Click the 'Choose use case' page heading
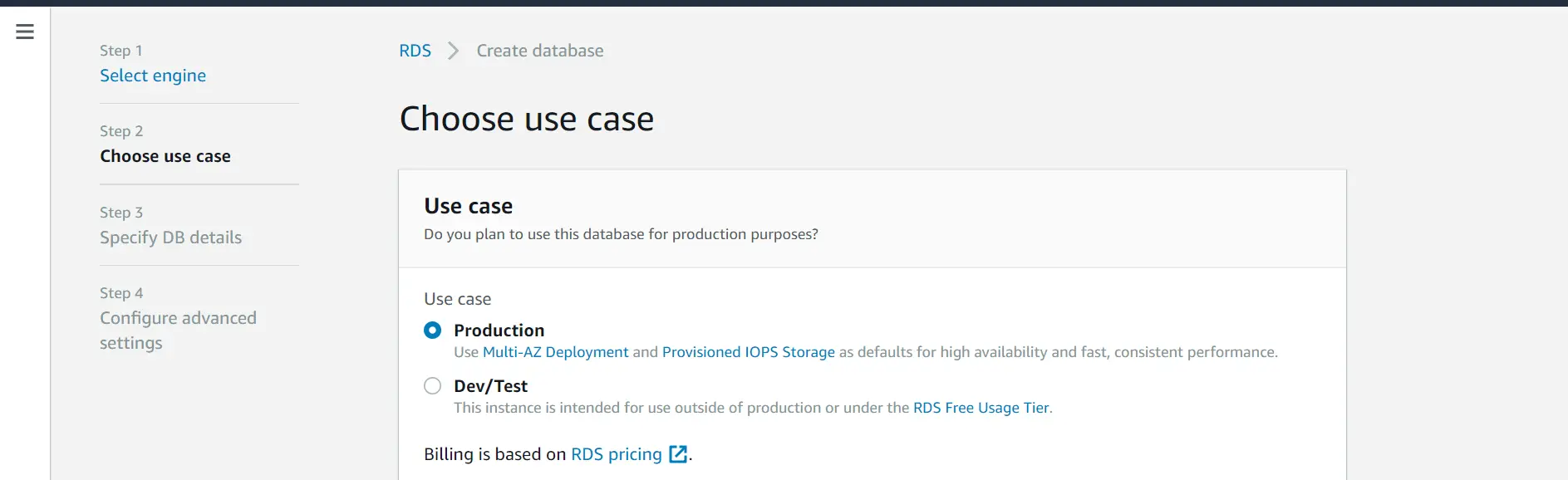This screenshot has height=480, width=1568. click(x=527, y=119)
